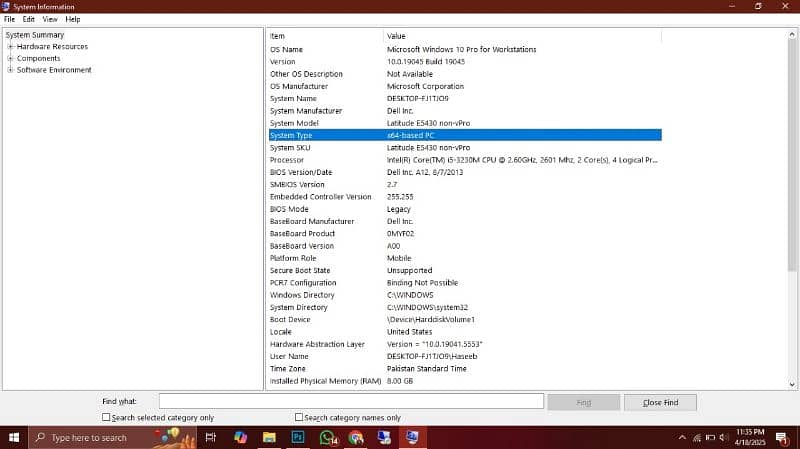Select the Embedded Controller Version row

click(465, 197)
